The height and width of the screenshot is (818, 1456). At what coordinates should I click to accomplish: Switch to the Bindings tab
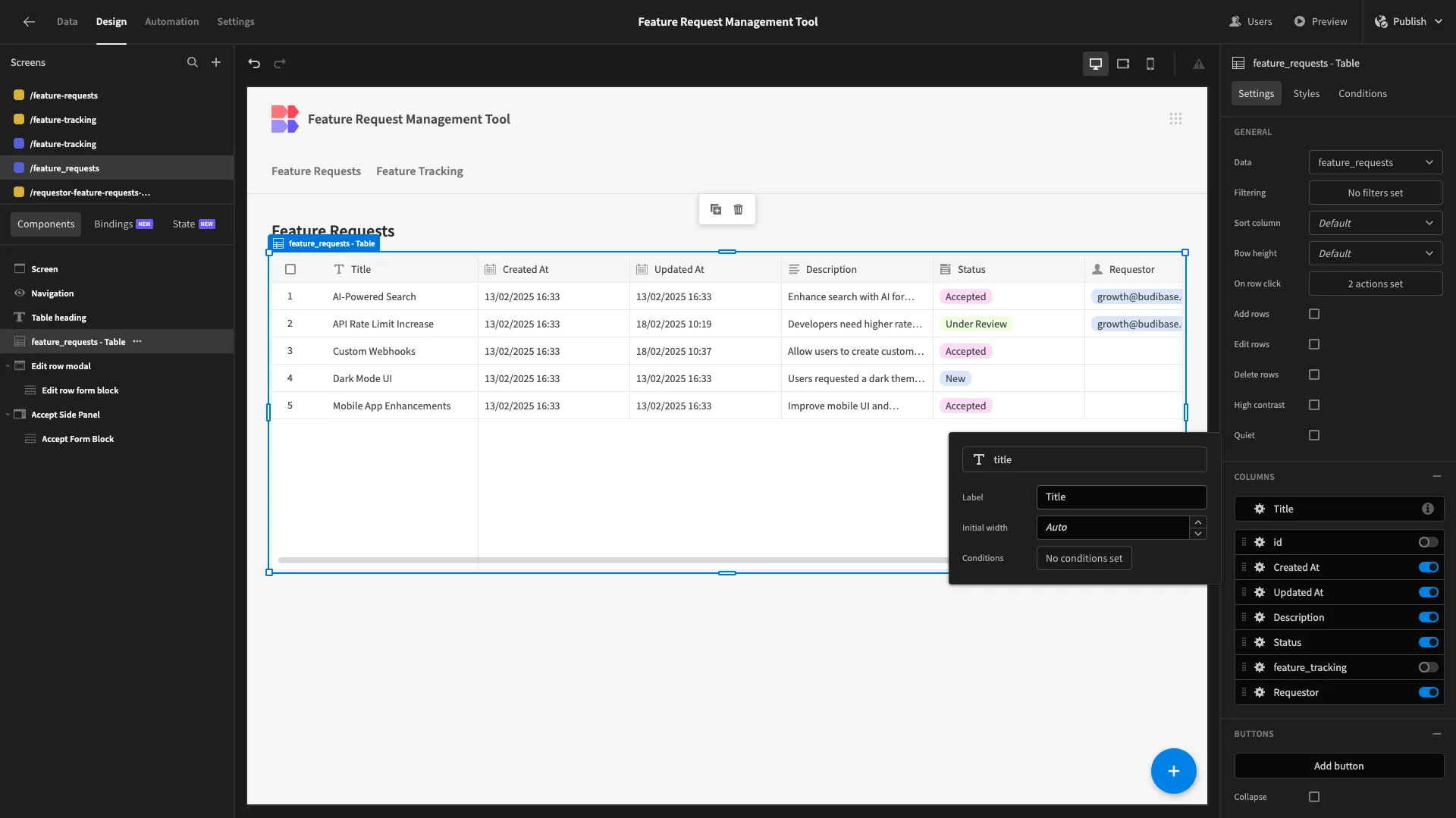(x=124, y=224)
